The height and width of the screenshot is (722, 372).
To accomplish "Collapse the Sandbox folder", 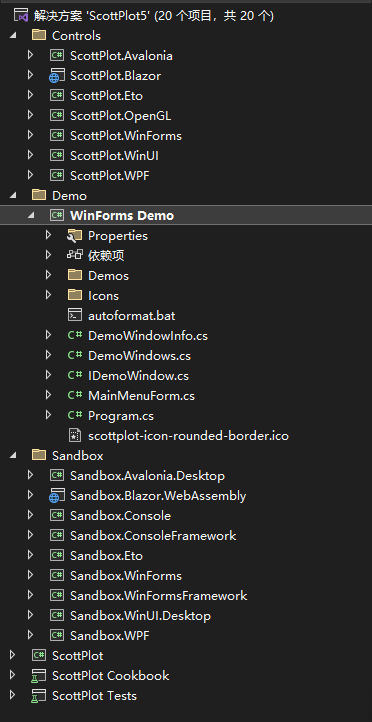I will point(12,455).
